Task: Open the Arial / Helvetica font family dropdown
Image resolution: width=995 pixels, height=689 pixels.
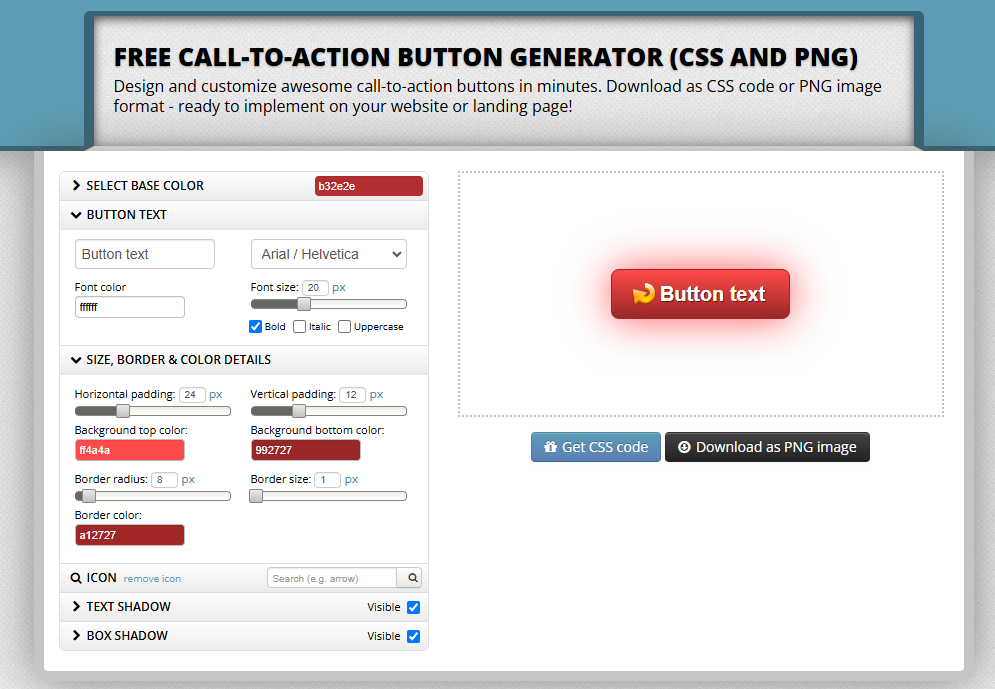Action: [328, 254]
